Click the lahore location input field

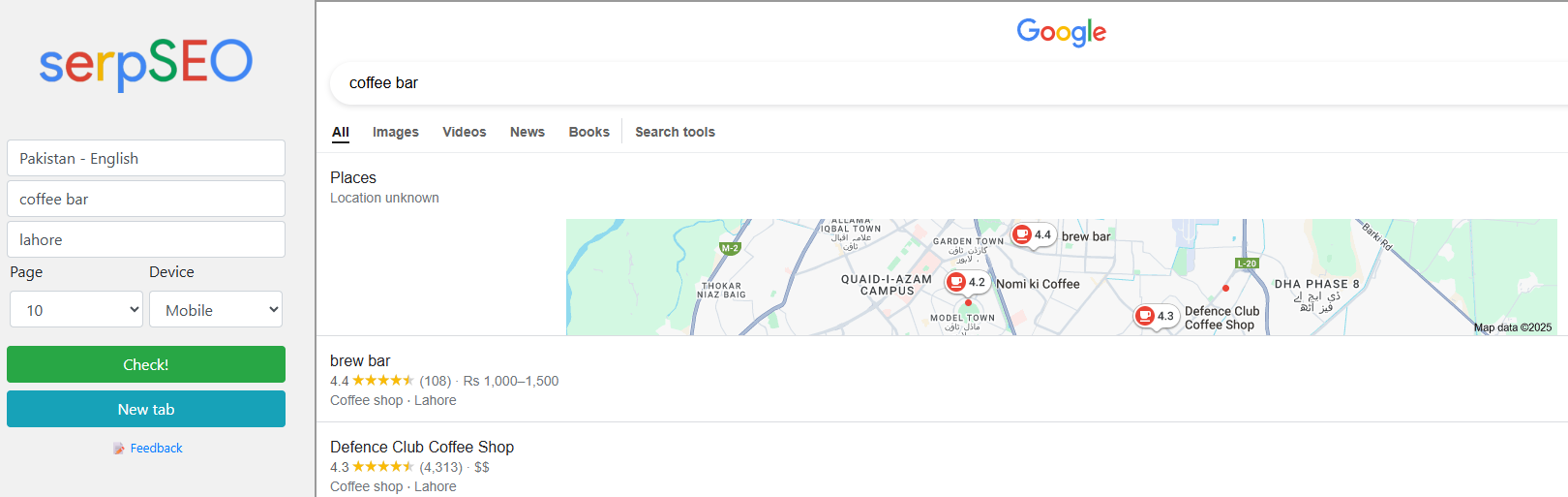click(146, 240)
